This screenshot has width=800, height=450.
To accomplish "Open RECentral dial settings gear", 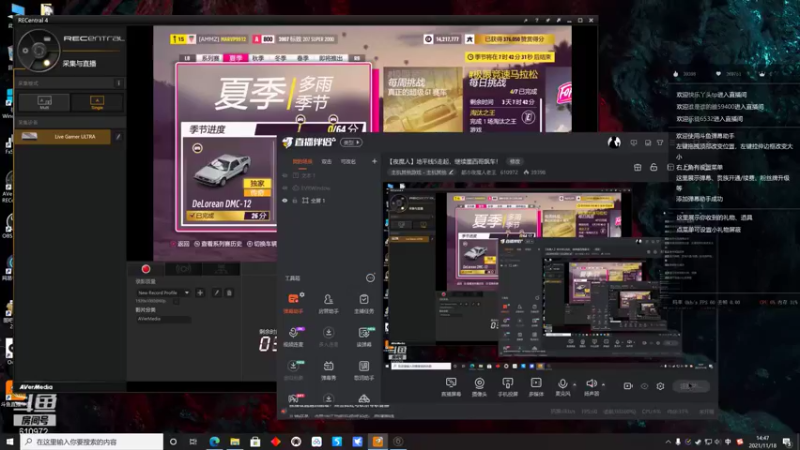I will [26, 51].
